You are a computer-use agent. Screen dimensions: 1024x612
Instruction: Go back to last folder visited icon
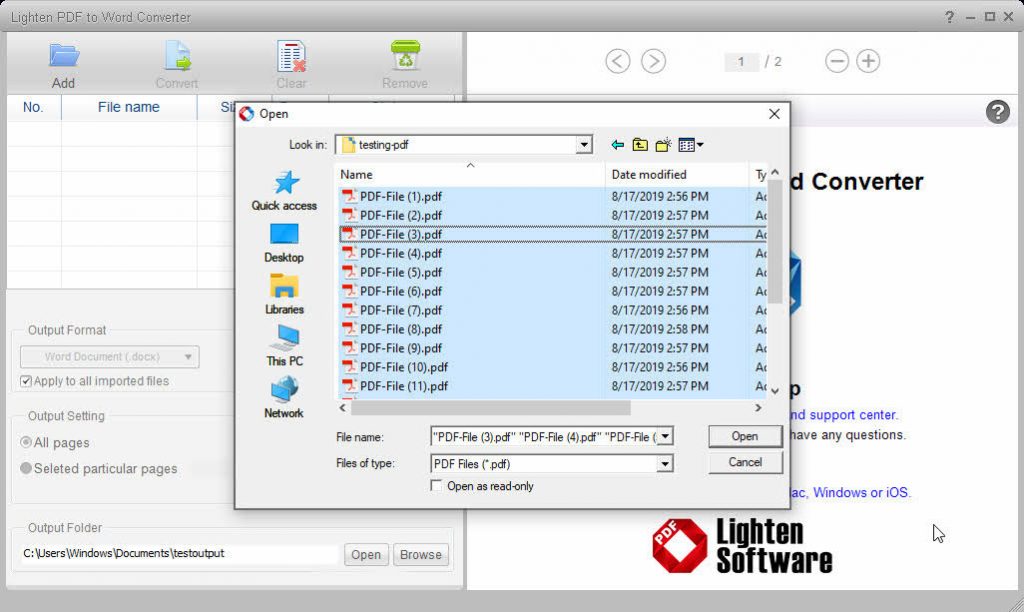pos(617,145)
